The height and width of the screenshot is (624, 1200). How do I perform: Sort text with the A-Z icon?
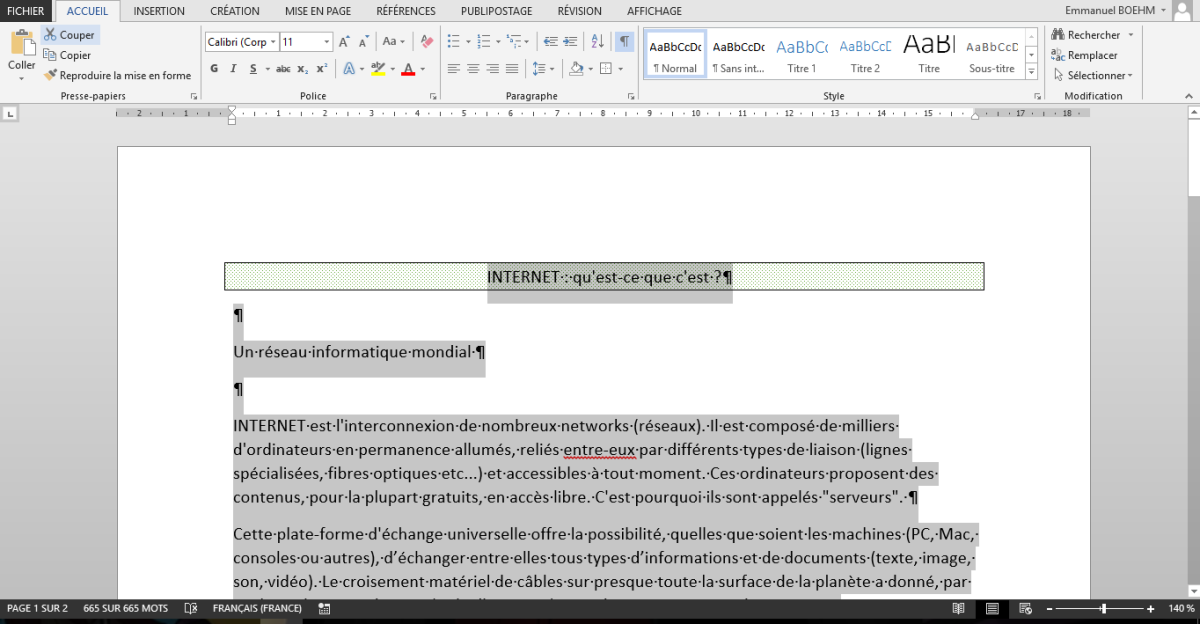coord(597,41)
